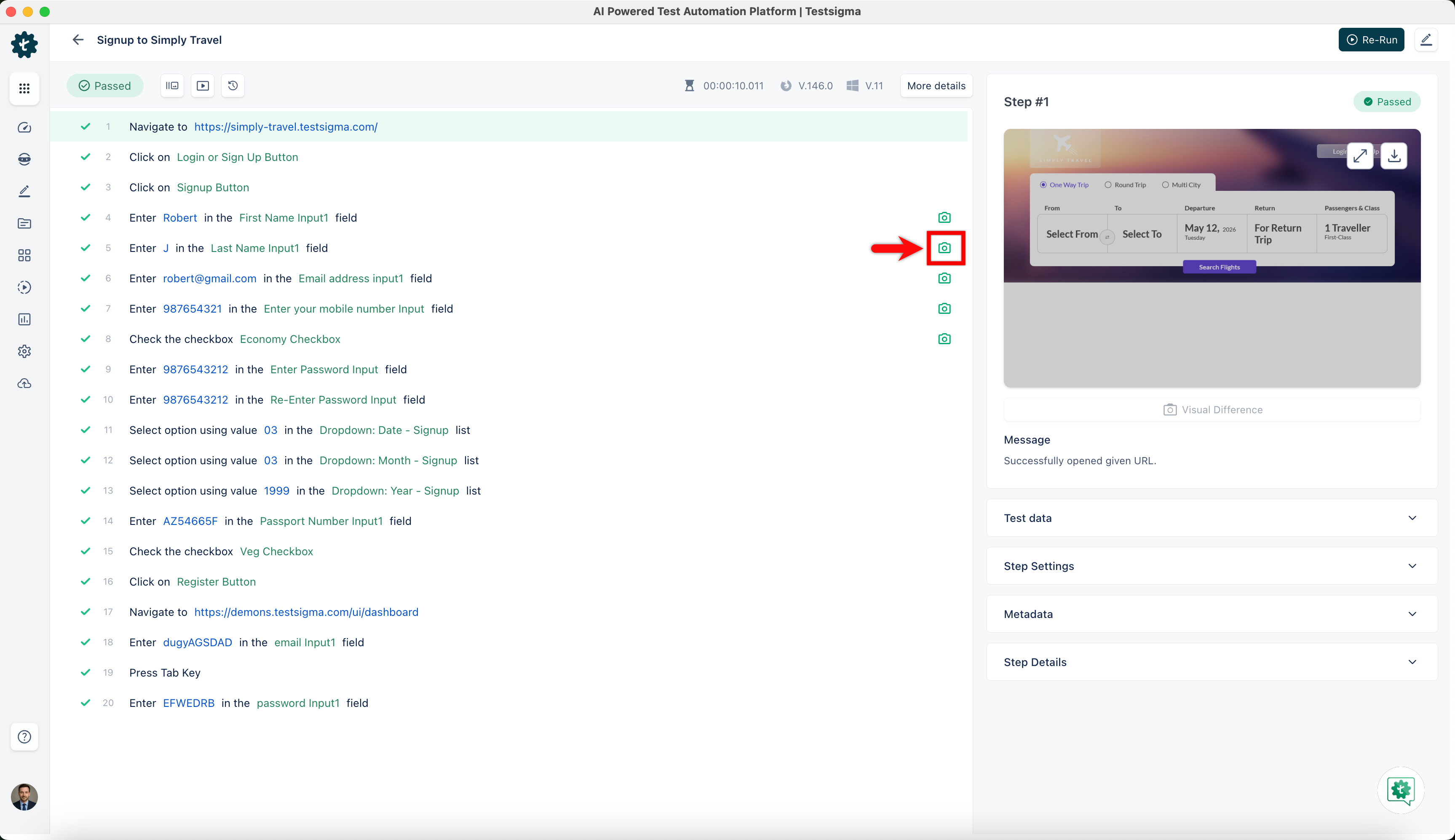Go back using the left arrow

78,40
